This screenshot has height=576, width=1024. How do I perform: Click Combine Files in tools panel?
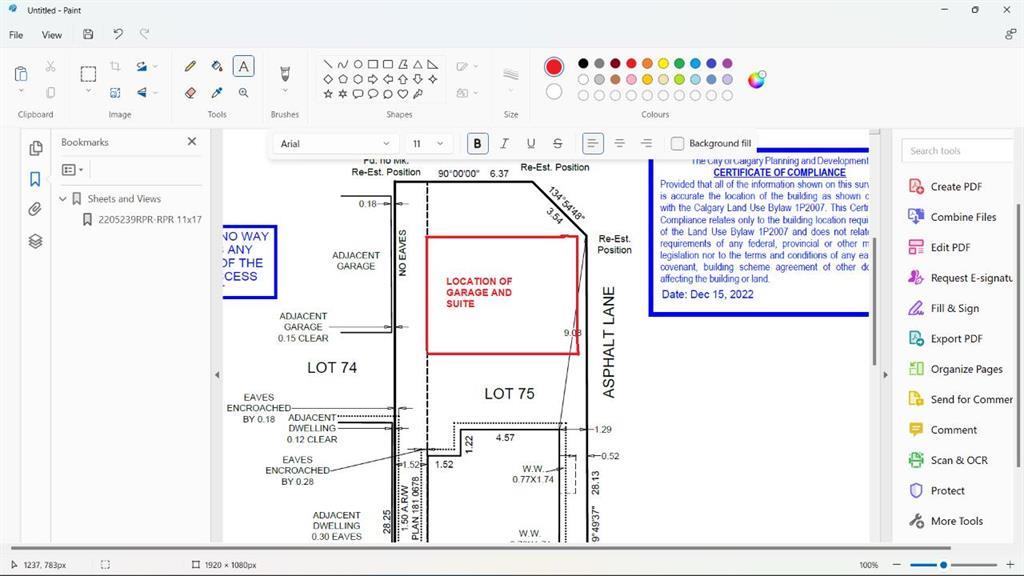pos(962,217)
